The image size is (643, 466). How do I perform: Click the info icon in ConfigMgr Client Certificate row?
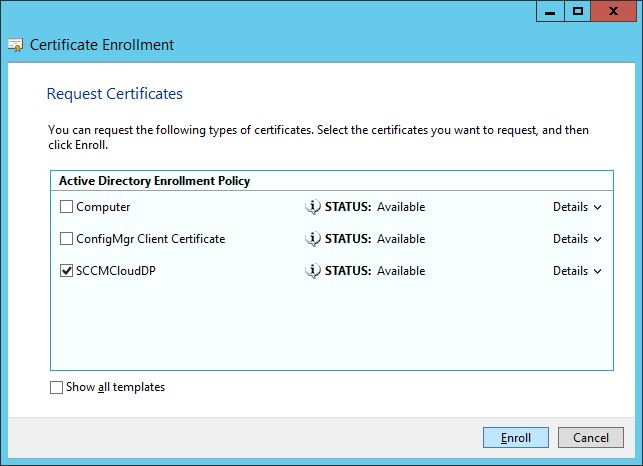tap(312, 239)
